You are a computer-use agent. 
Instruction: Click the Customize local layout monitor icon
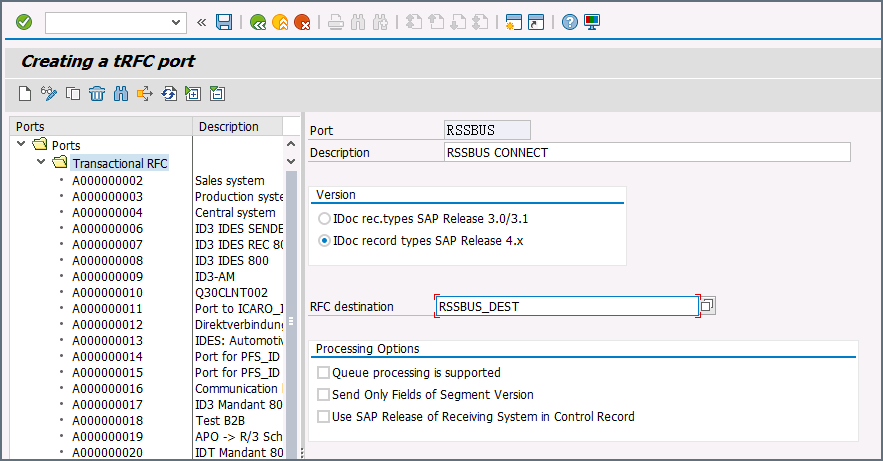pyautogui.click(x=593, y=22)
